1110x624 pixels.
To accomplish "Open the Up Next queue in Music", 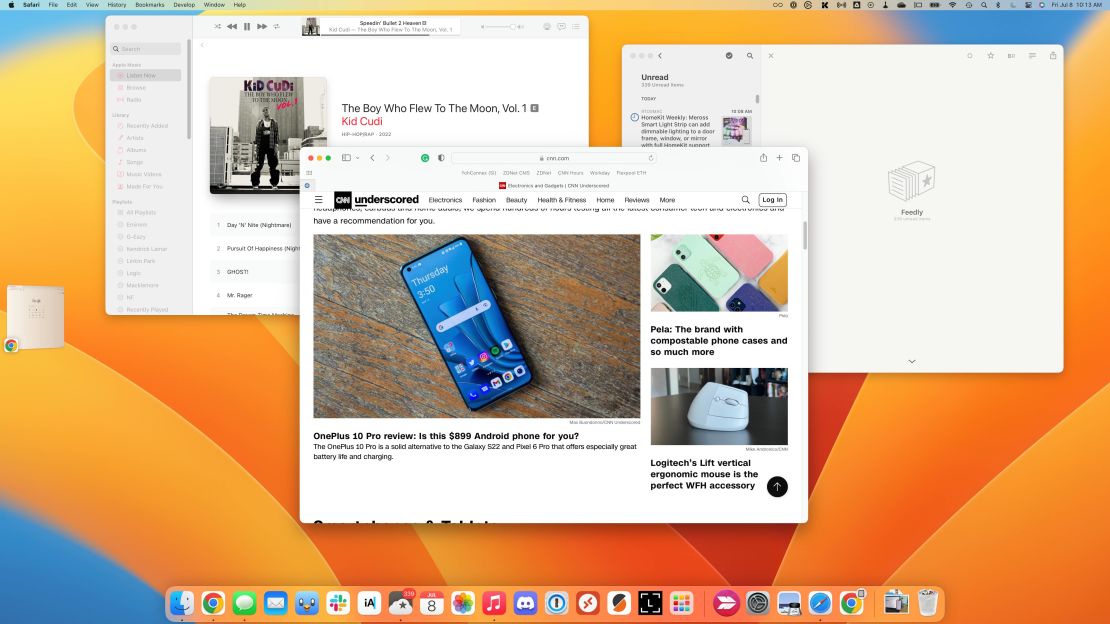I will pyautogui.click(x=576, y=27).
